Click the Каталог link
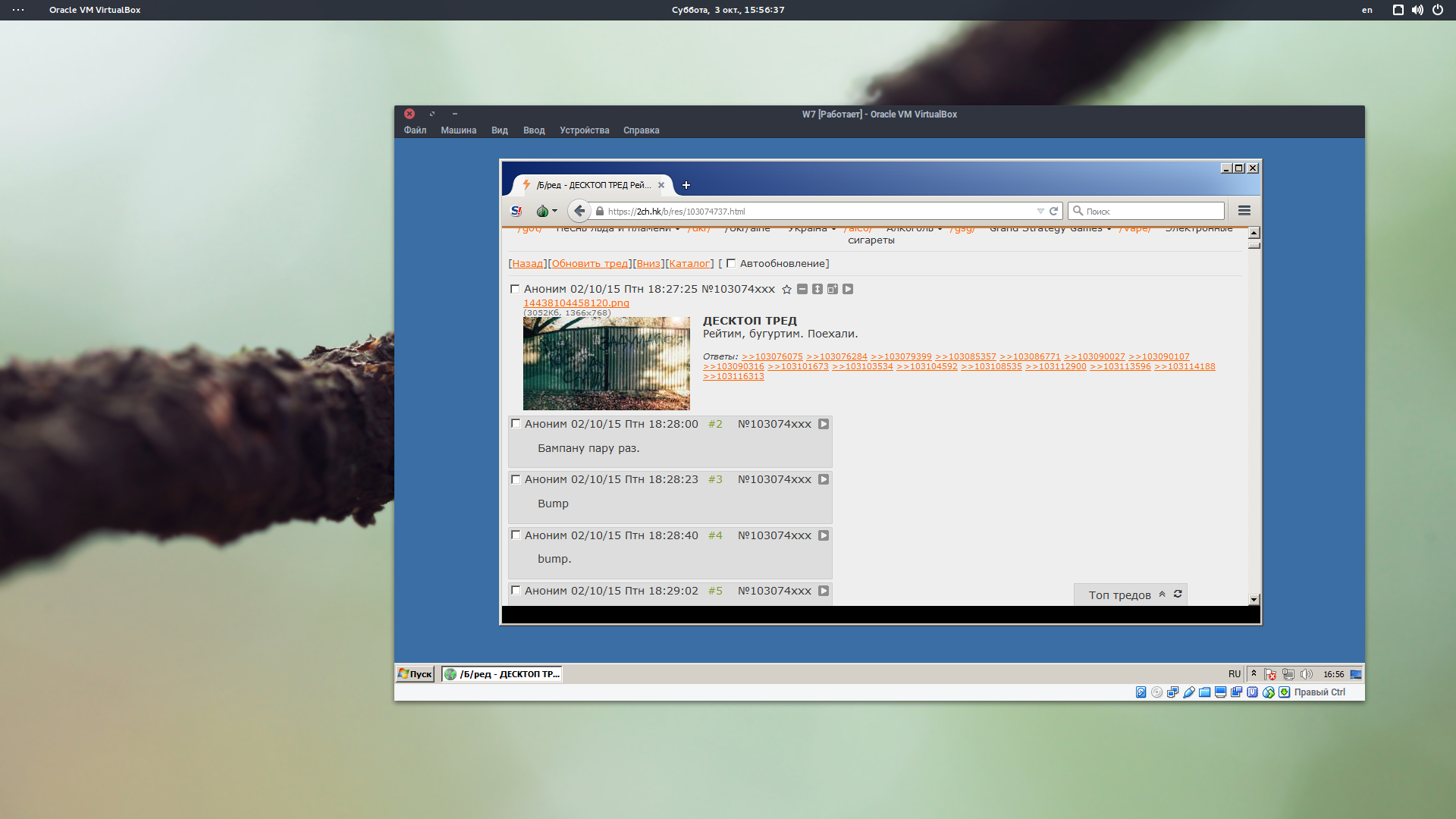This screenshot has height=819, width=1456. (x=689, y=264)
